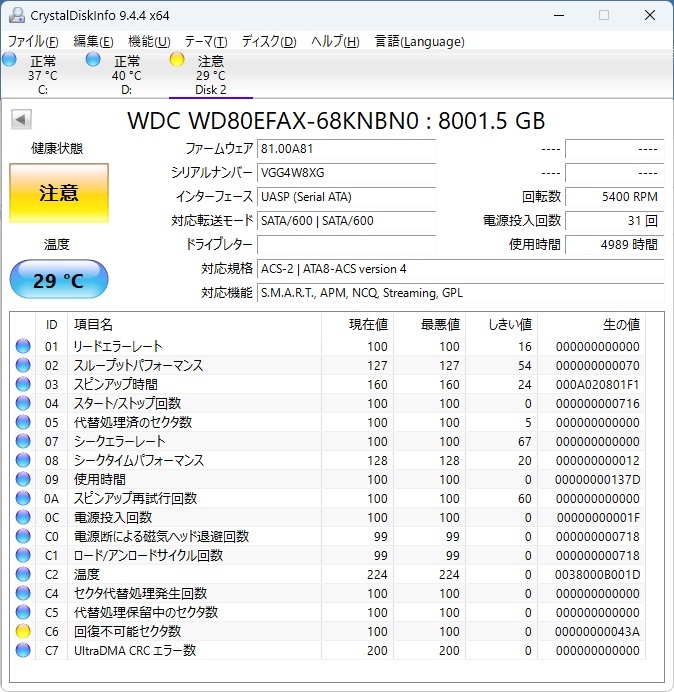
Task: Go to previous disk with left arrow
Action: 21,119
